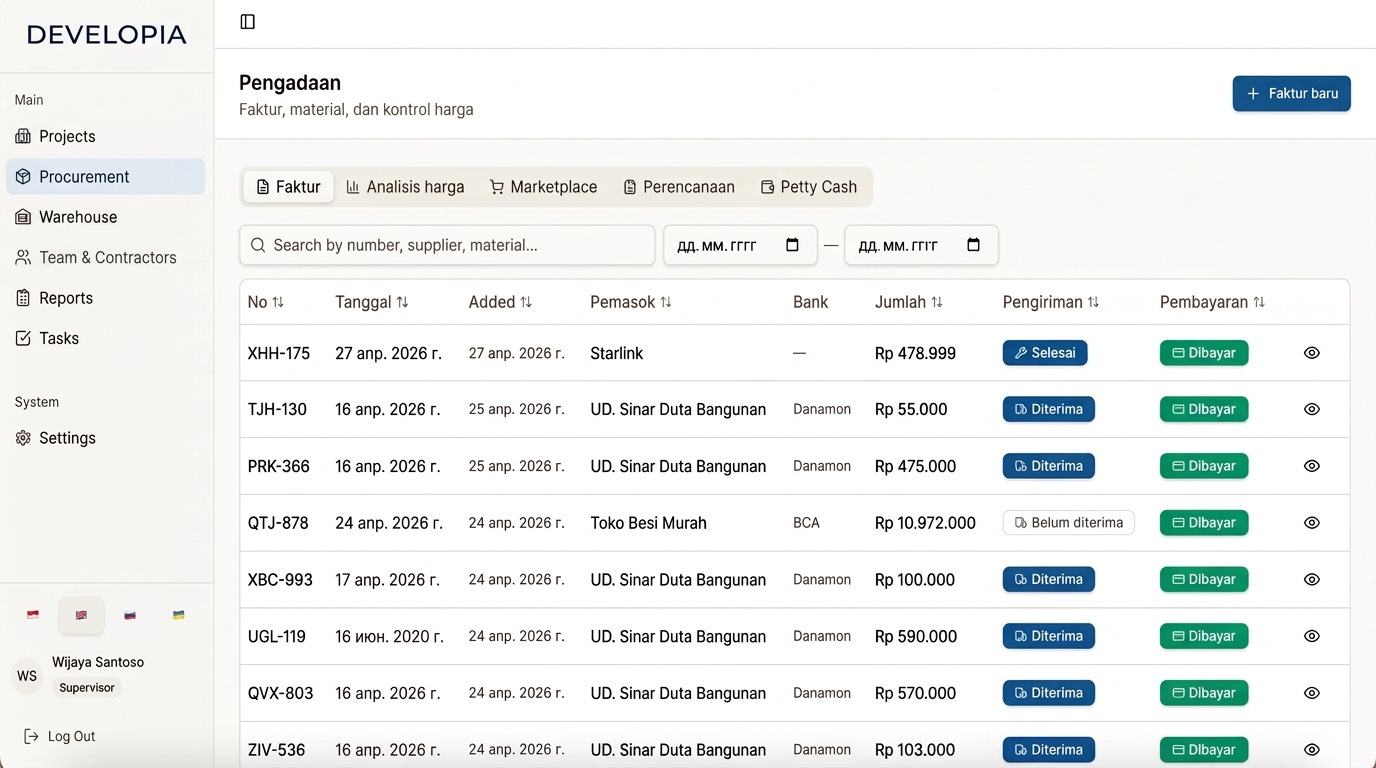Image resolution: width=1376 pixels, height=768 pixels.
Task: Open Projects in the sidebar
Action: (x=106, y=136)
